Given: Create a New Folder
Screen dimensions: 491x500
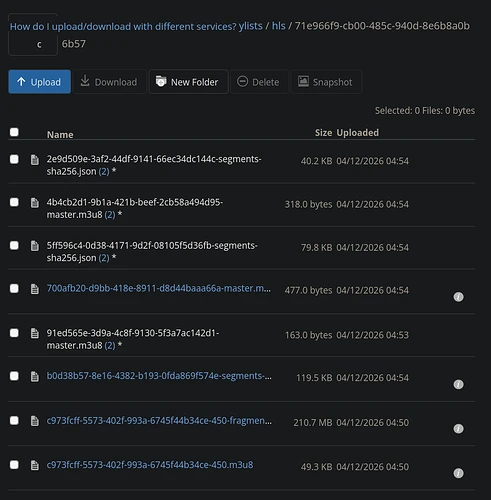Looking at the screenshot, I should pyautogui.click(x=188, y=82).
